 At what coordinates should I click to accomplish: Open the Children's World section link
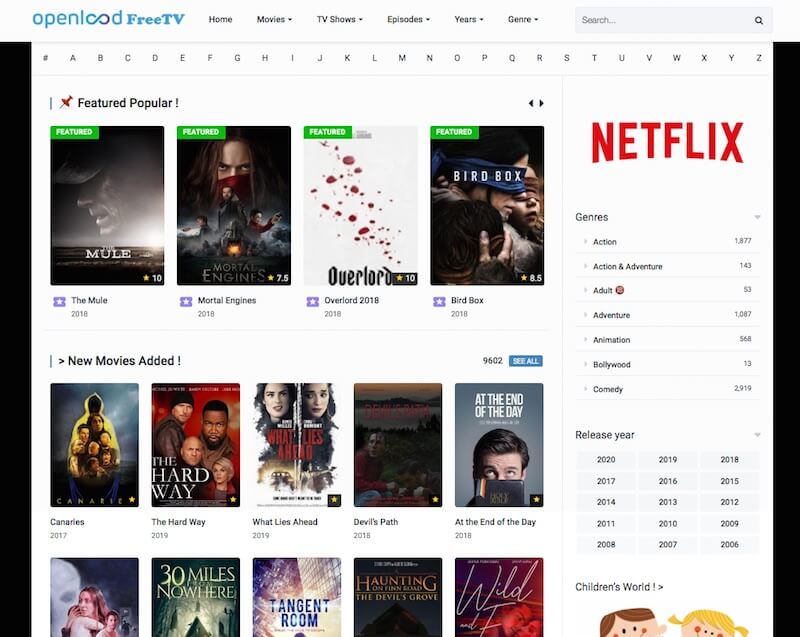click(619, 587)
